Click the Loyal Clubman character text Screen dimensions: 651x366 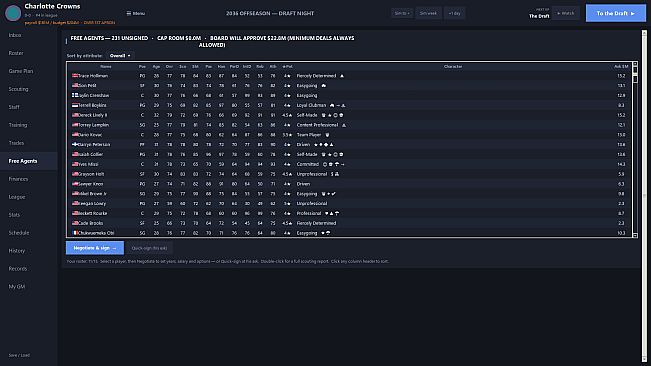coord(311,105)
